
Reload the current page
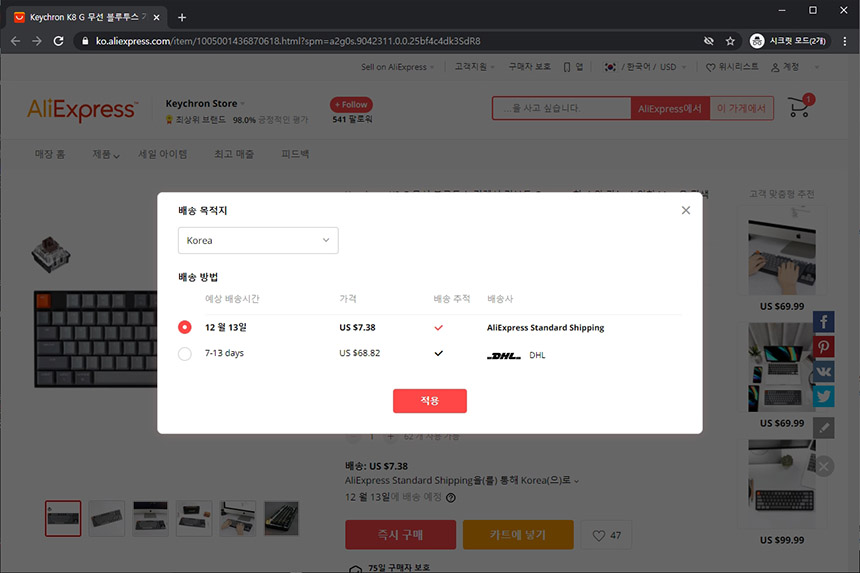coord(58,41)
